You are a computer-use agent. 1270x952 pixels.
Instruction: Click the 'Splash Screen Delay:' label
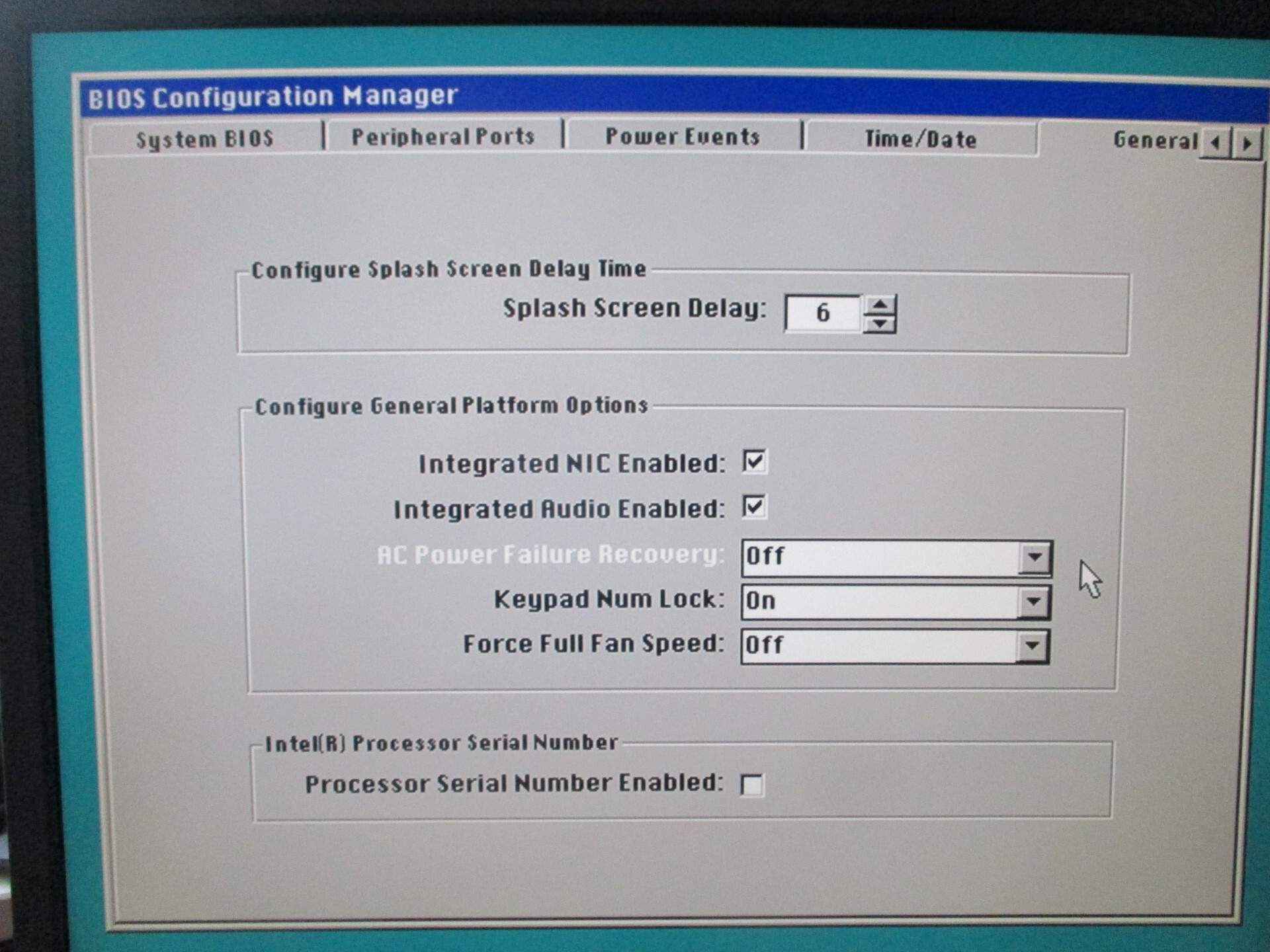tap(634, 309)
